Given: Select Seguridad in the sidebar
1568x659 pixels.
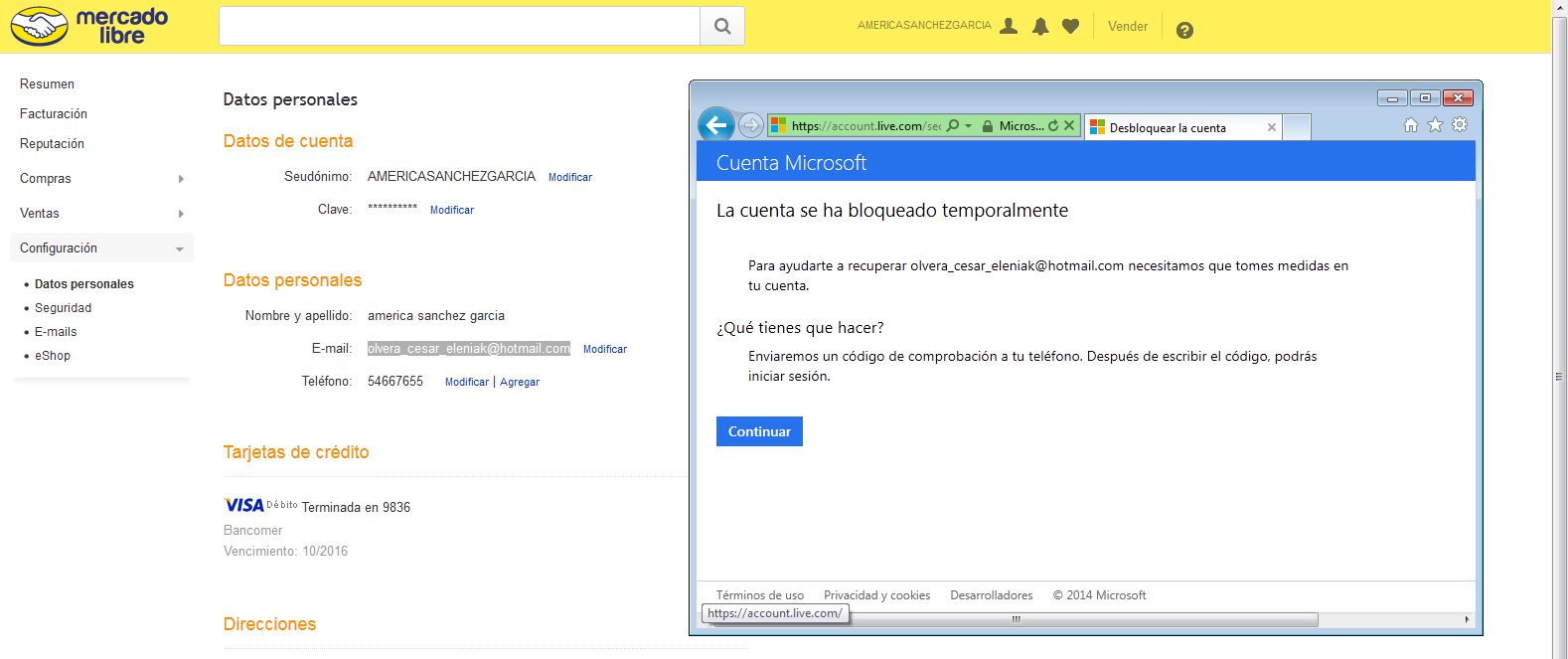Looking at the screenshot, I should [63, 308].
